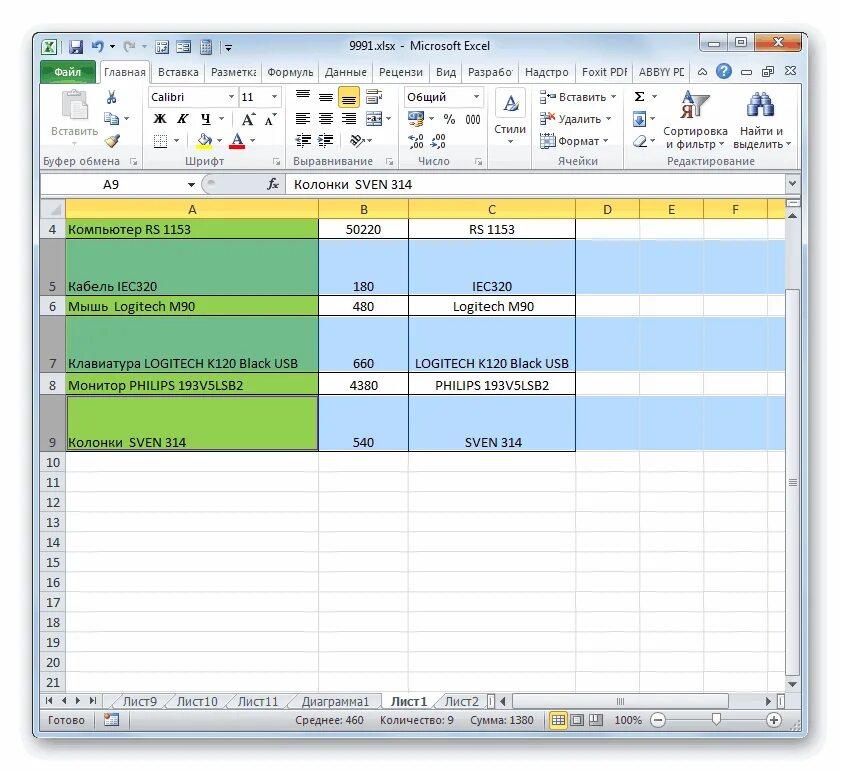Image resolution: width=841 pixels, height=771 pixels.
Task: Switch to the Данные ribbon tab
Action: click(346, 72)
